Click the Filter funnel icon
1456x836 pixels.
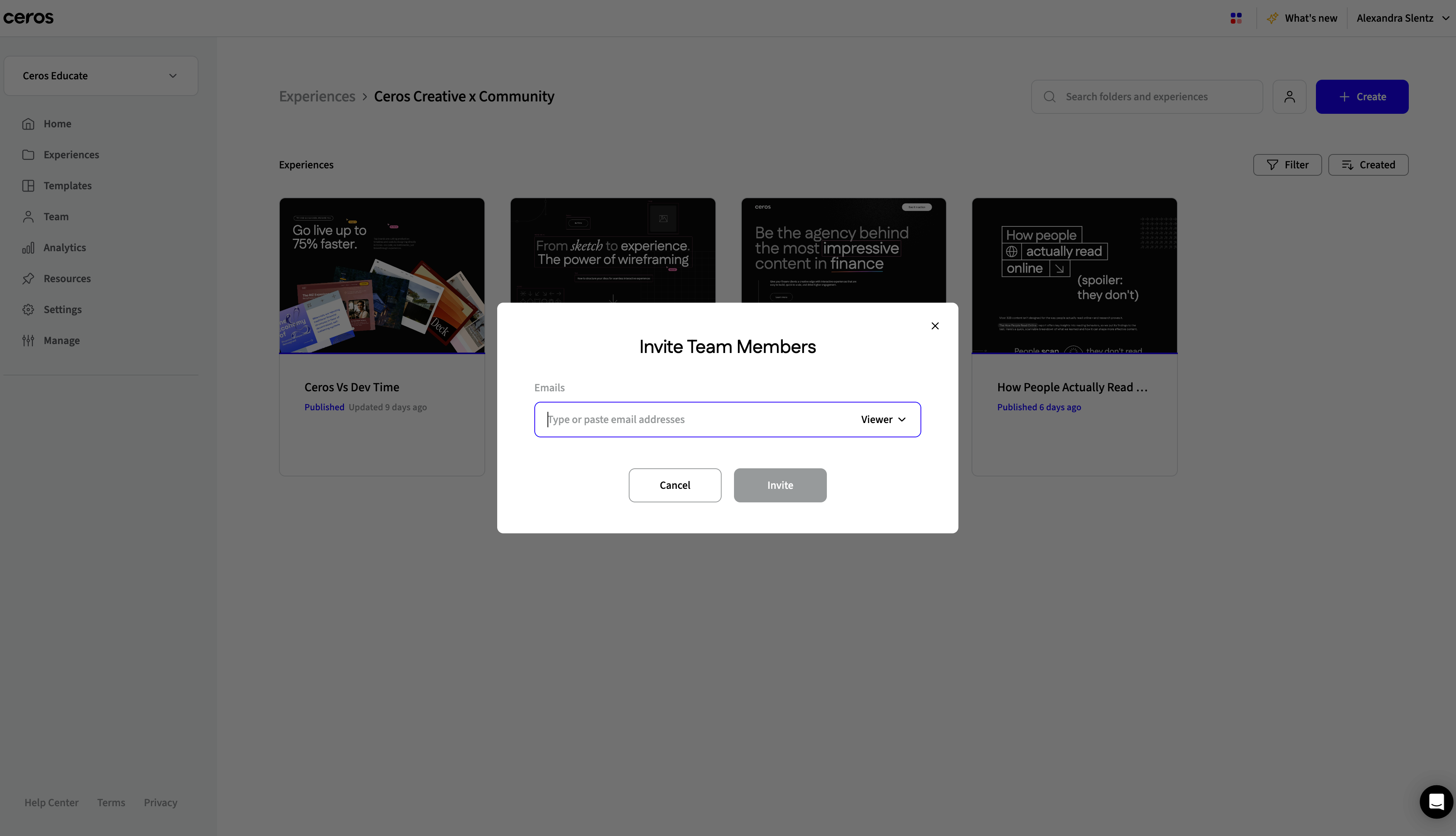tap(1272, 165)
